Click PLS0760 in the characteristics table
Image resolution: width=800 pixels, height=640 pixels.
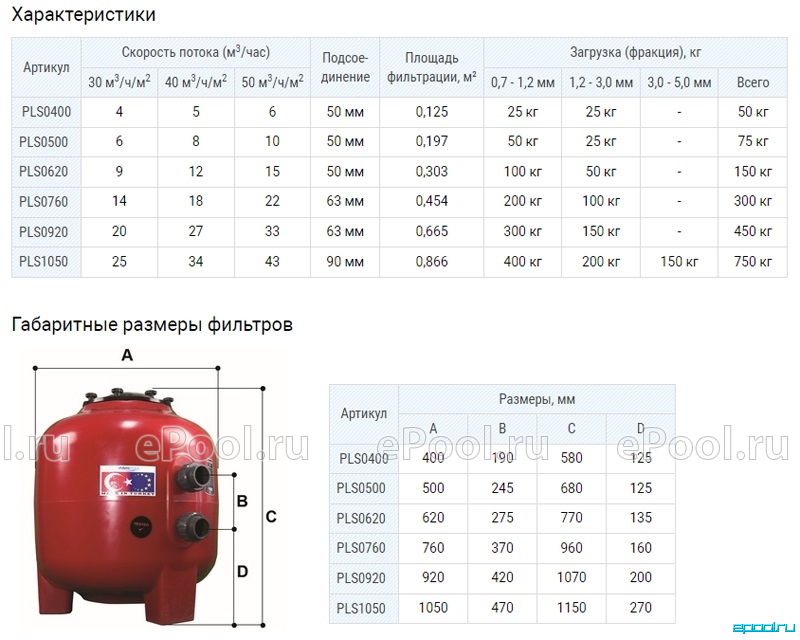click(43, 202)
